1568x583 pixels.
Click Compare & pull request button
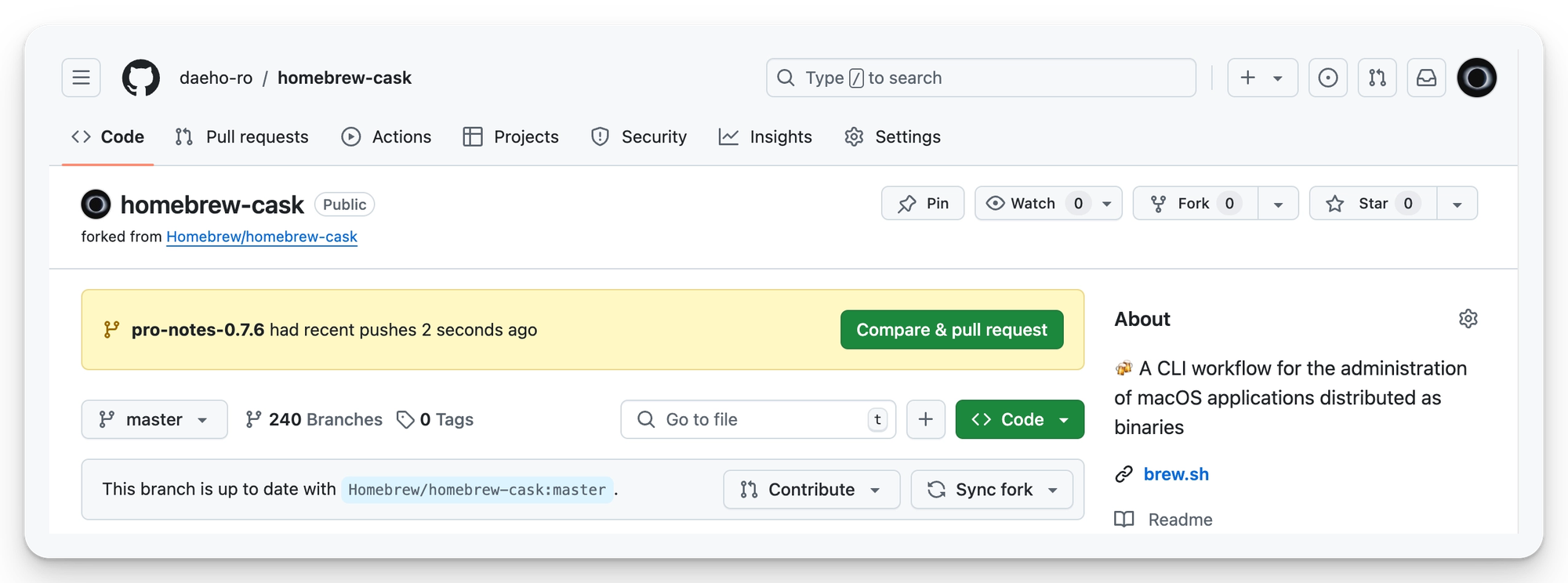tap(951, 330)
